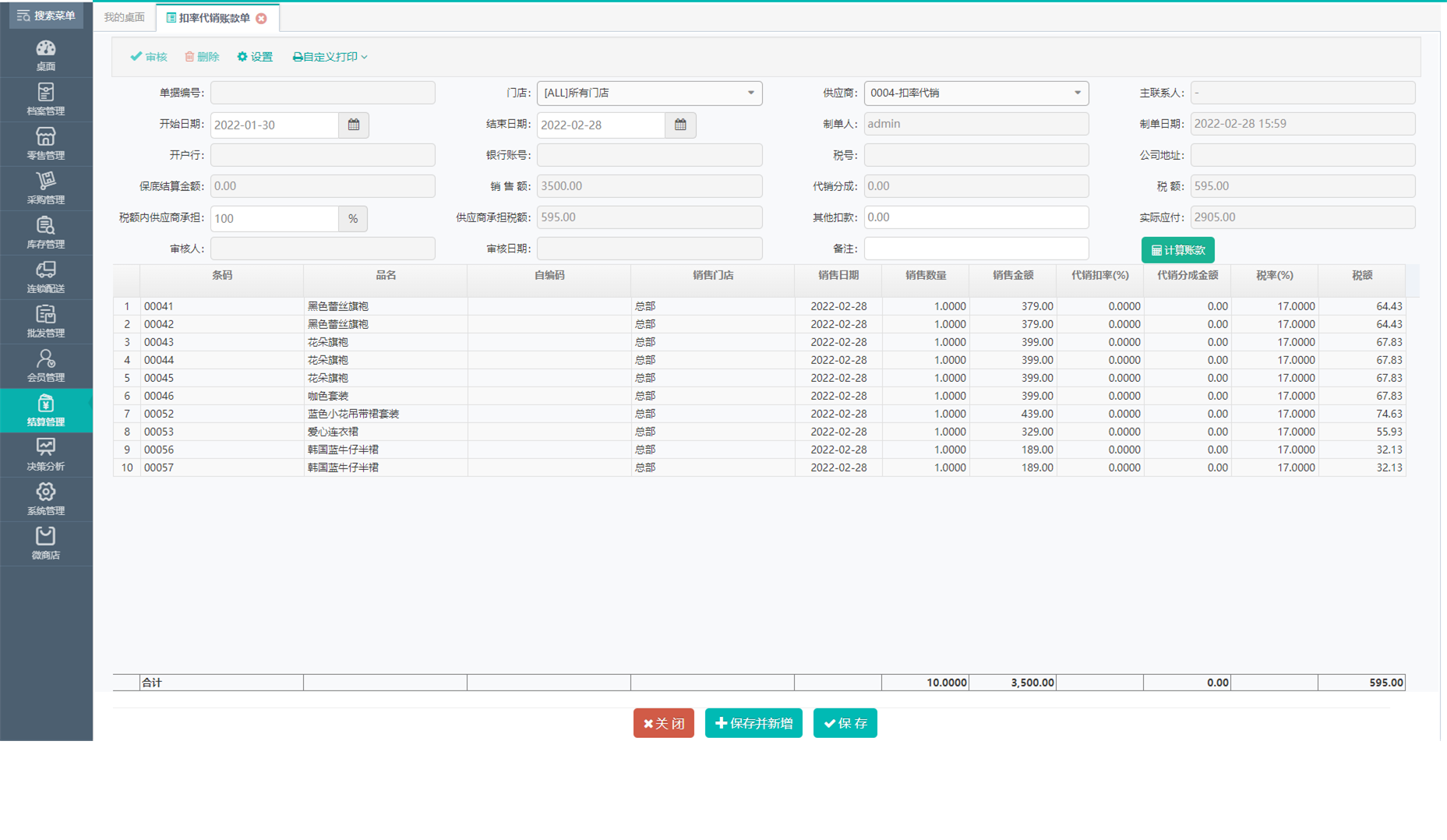Open 微商店 sidebar module
Screen dimensions: 1447x840
(46, 544)
